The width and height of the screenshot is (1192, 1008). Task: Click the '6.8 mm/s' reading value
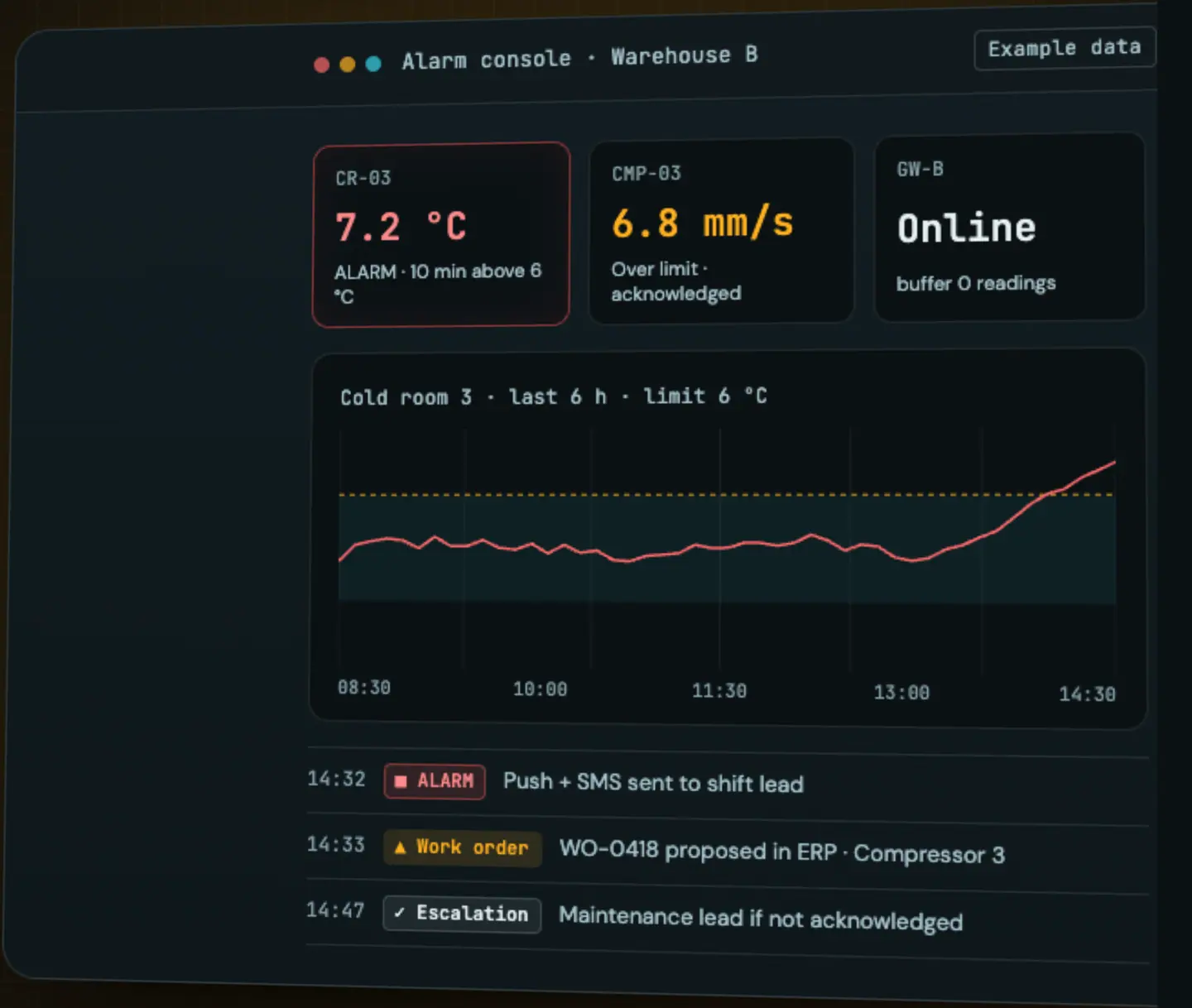coord(703,223)
